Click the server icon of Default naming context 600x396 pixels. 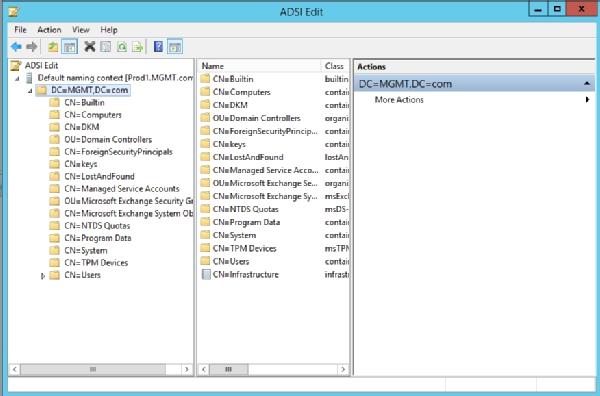point(29,78)
